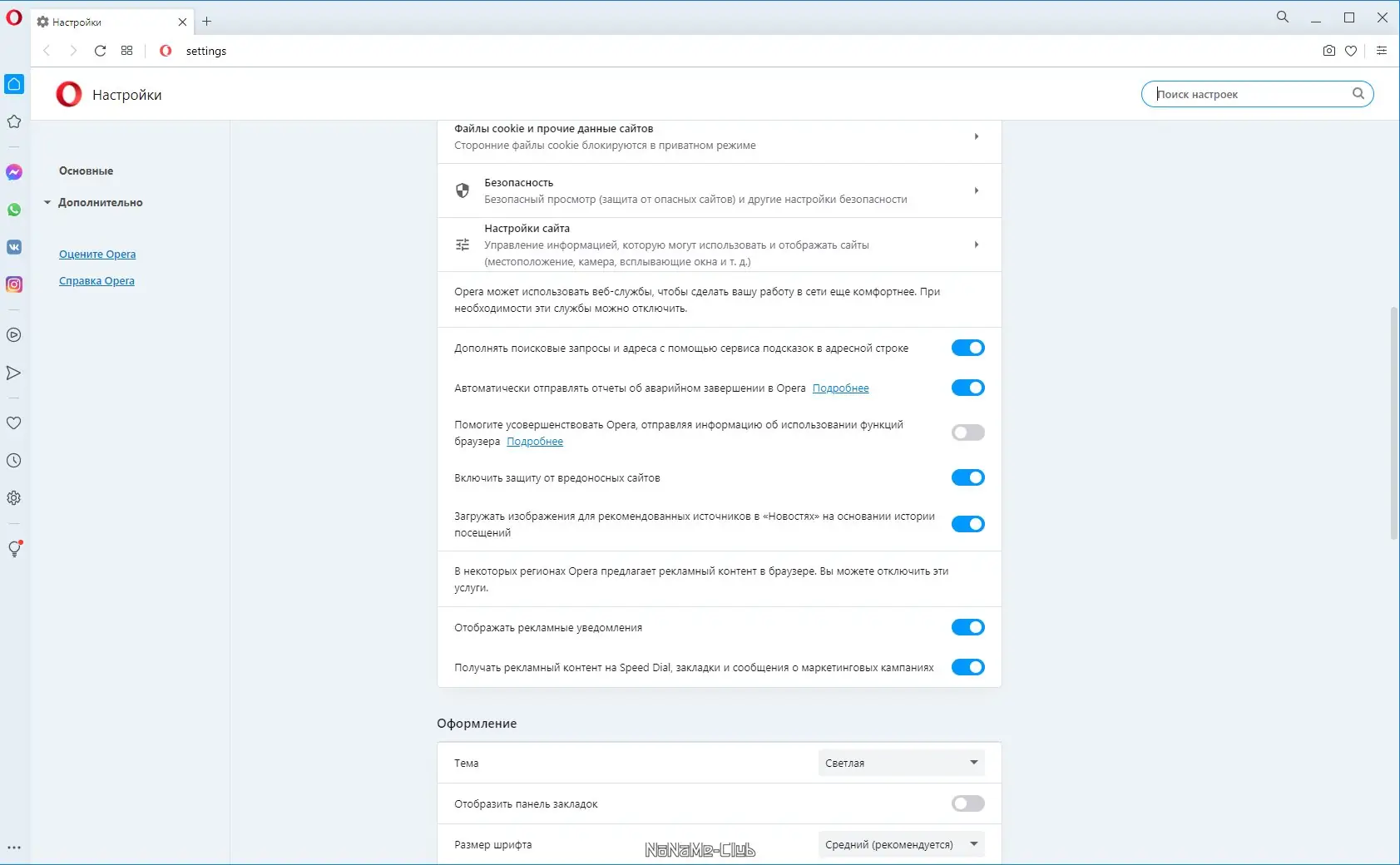The height and width of the screenshot is (865, 1400).
Task: Toggle search suggestions in address bar switch
Action: click(x=968, y=348)
